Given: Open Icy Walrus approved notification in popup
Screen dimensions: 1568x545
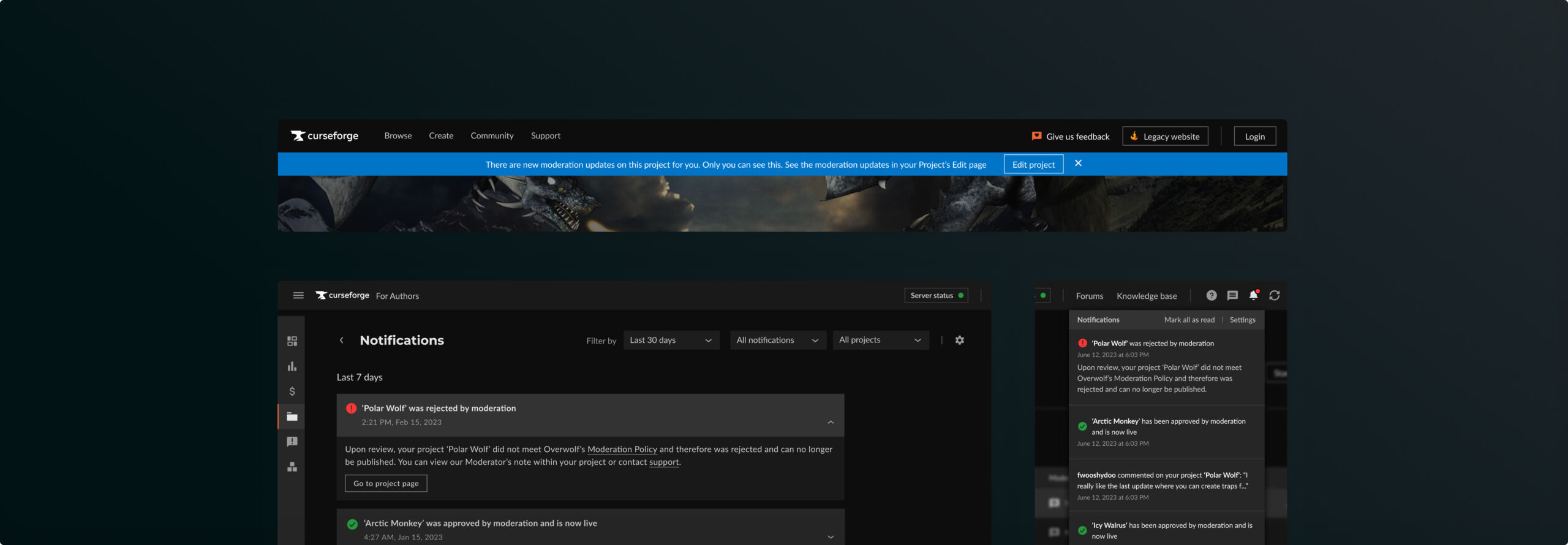Looking at the screenshot, I should 1166,528.
